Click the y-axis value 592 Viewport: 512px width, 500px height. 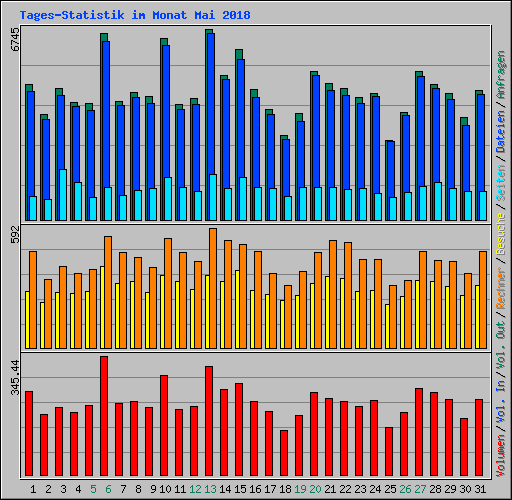click(x=15, y=234)
